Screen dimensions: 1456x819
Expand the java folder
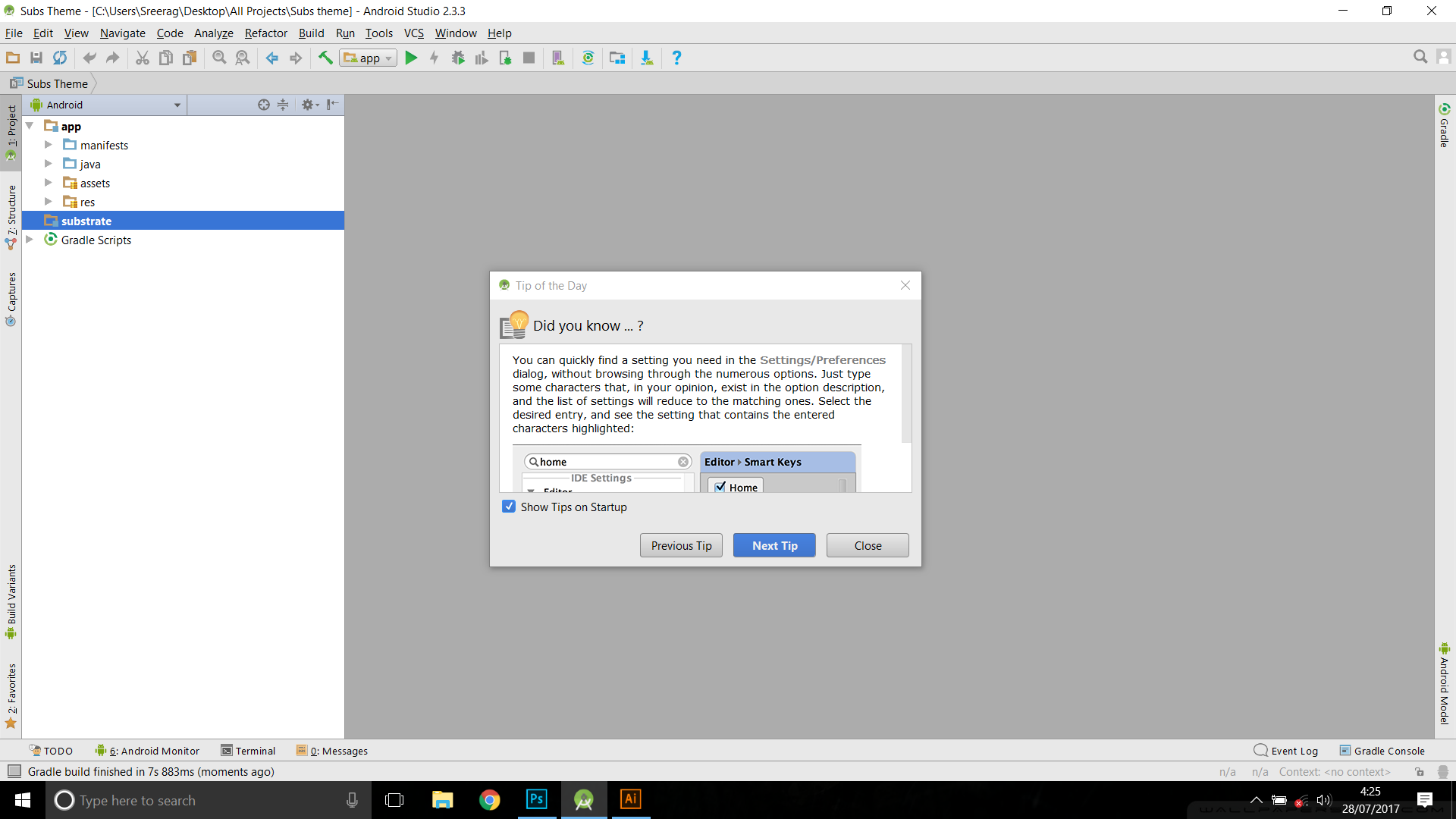coord(49,163)
